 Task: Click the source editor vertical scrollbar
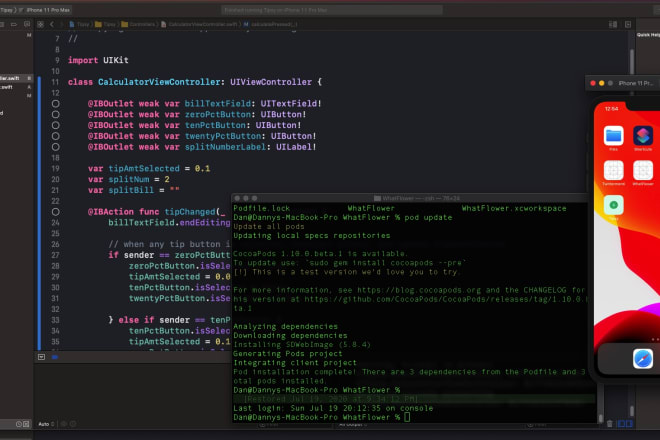point(632,61)
